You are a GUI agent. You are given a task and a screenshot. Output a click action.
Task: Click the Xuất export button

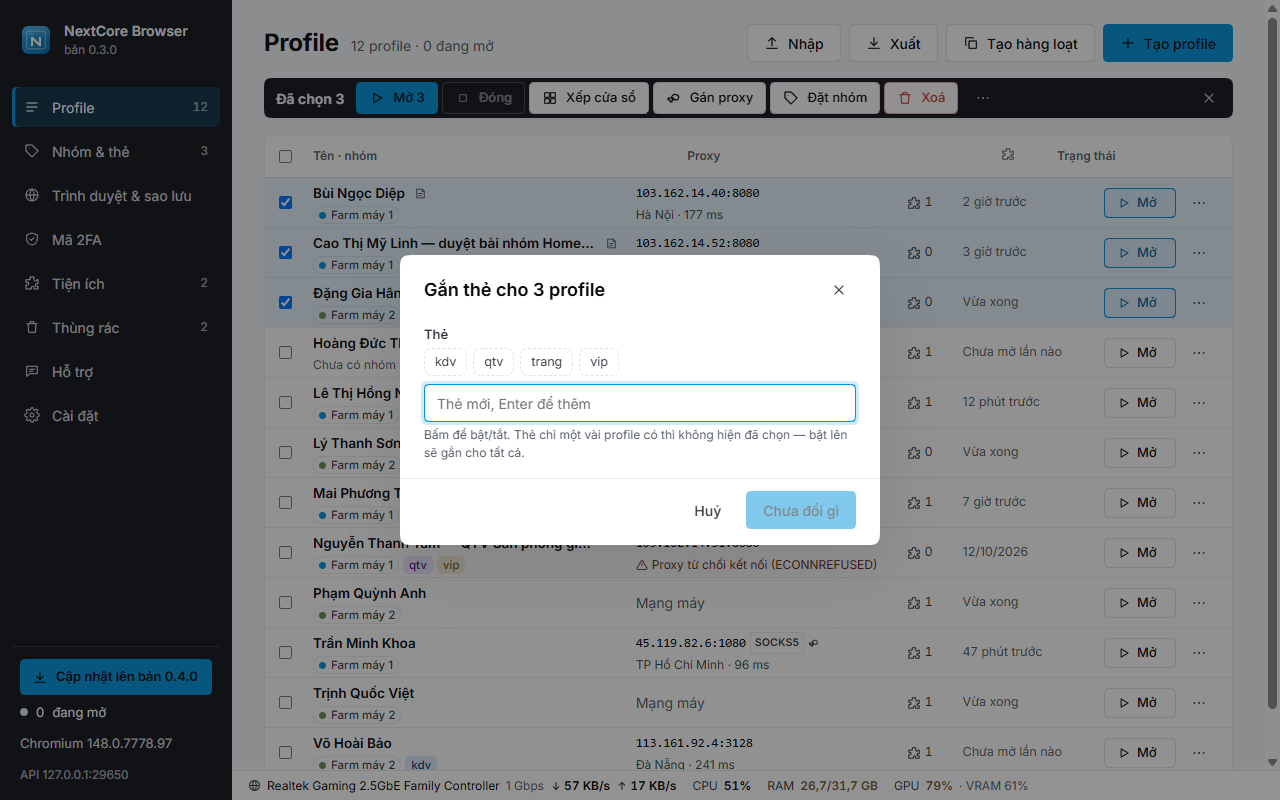click(893, 43)
